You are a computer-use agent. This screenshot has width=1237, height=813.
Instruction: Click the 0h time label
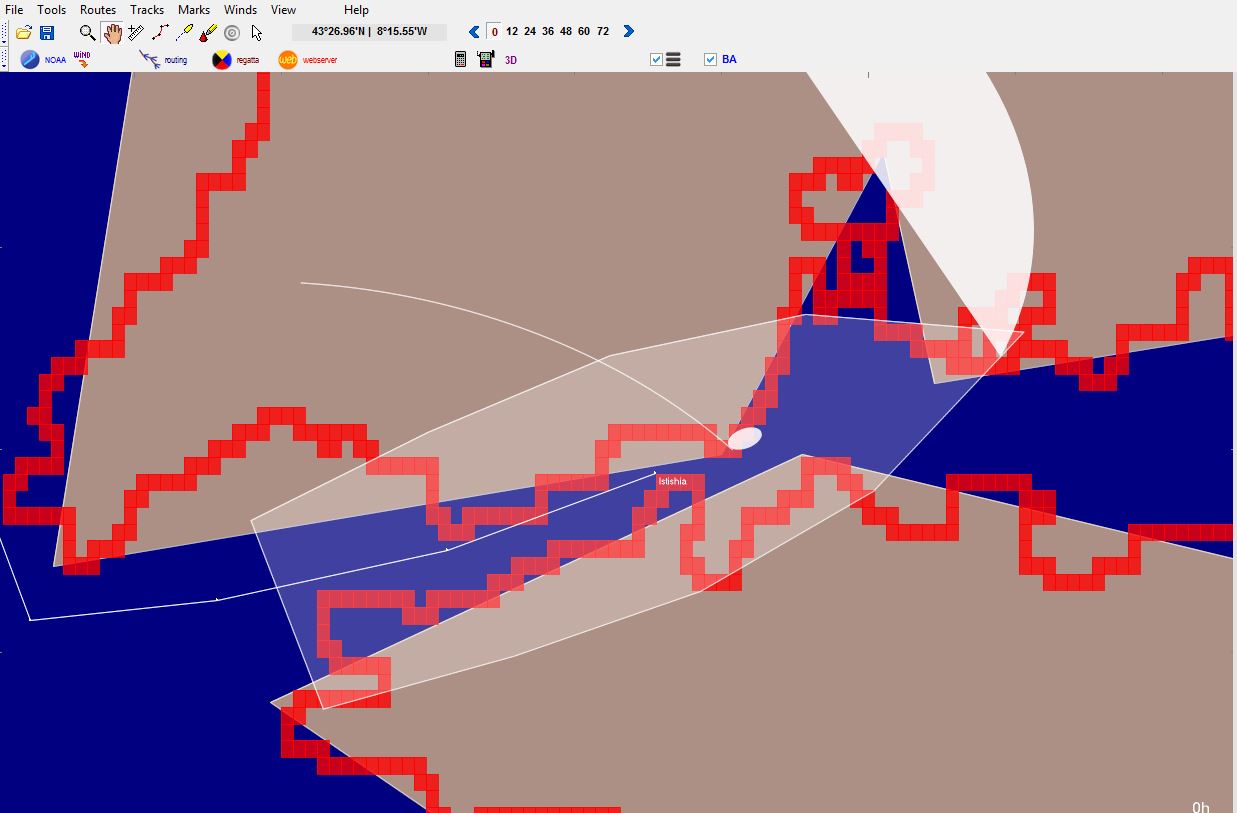click(1201, 807)
